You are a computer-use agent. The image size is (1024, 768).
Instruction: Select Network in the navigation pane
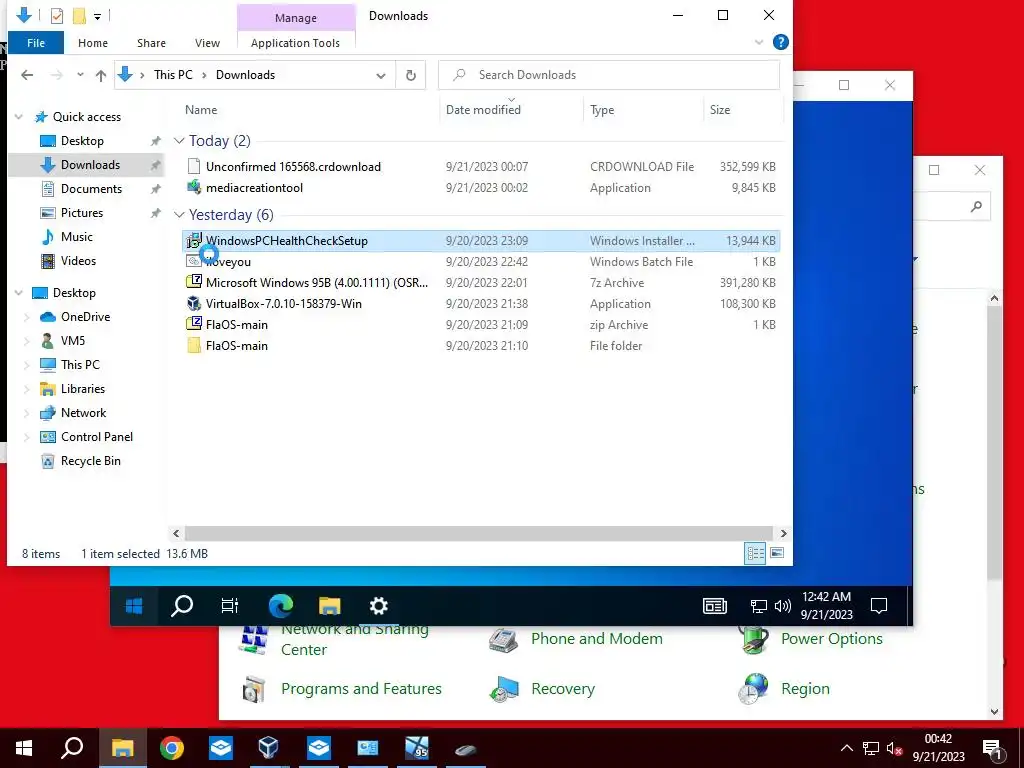point(83,413)
